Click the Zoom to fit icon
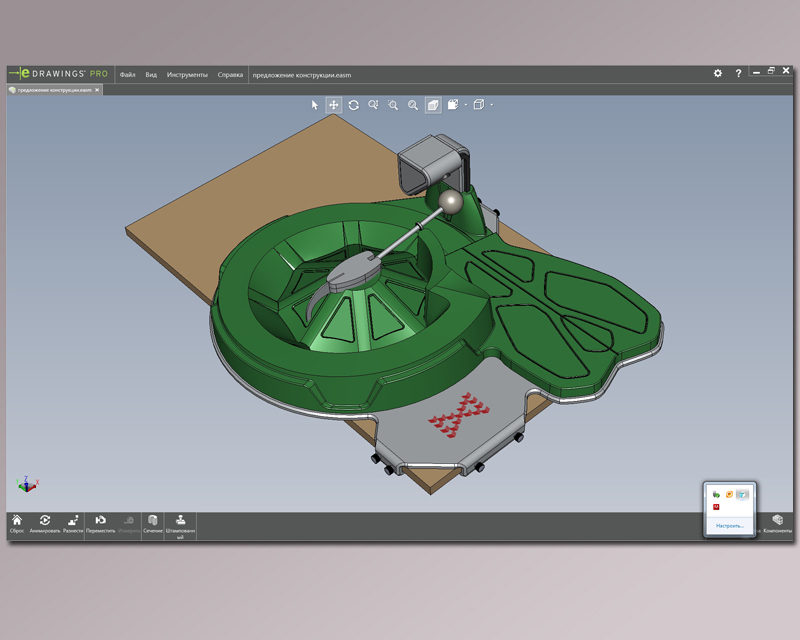 pyautogui.click(x=413, y=105)
